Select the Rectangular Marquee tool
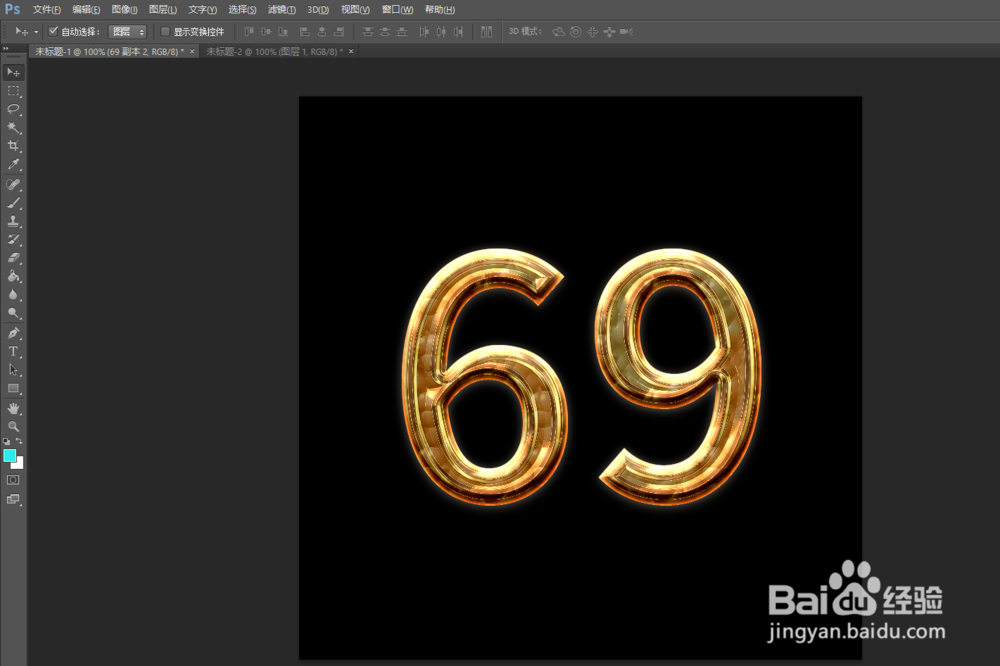This screenshot has width=1000, height=666. 13,91
